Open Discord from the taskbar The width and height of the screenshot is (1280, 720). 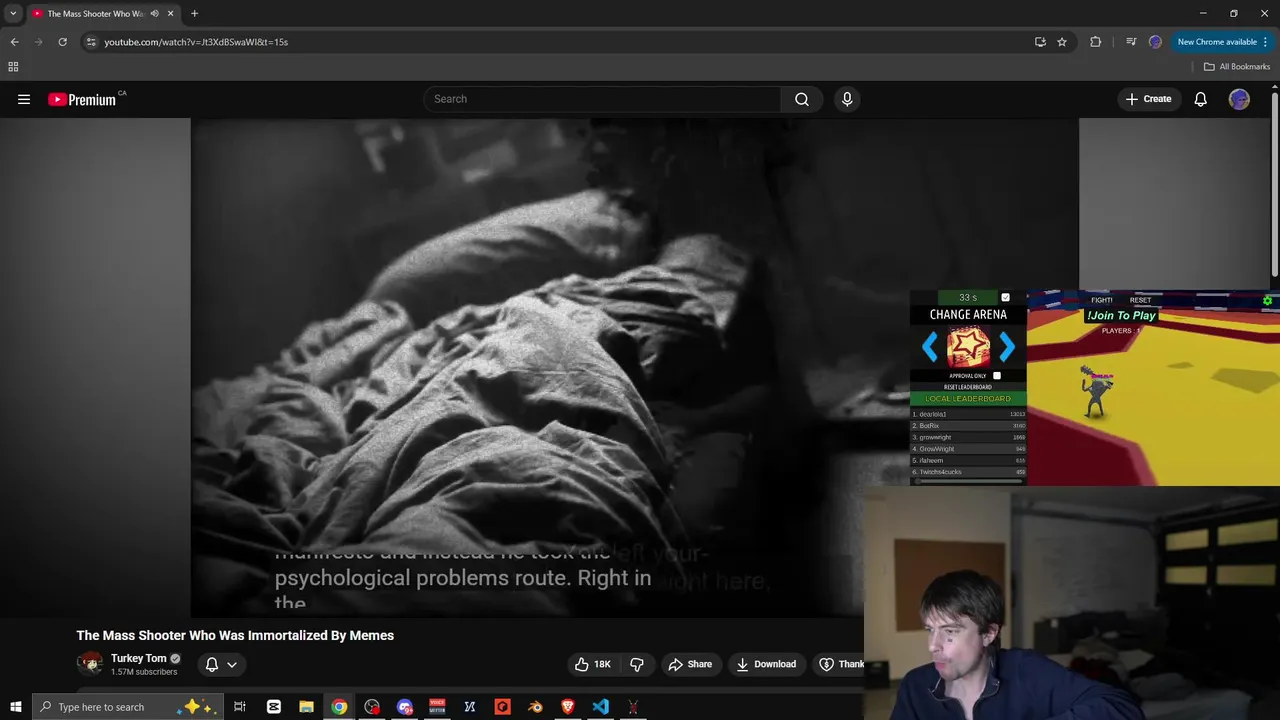coord(404,707)
